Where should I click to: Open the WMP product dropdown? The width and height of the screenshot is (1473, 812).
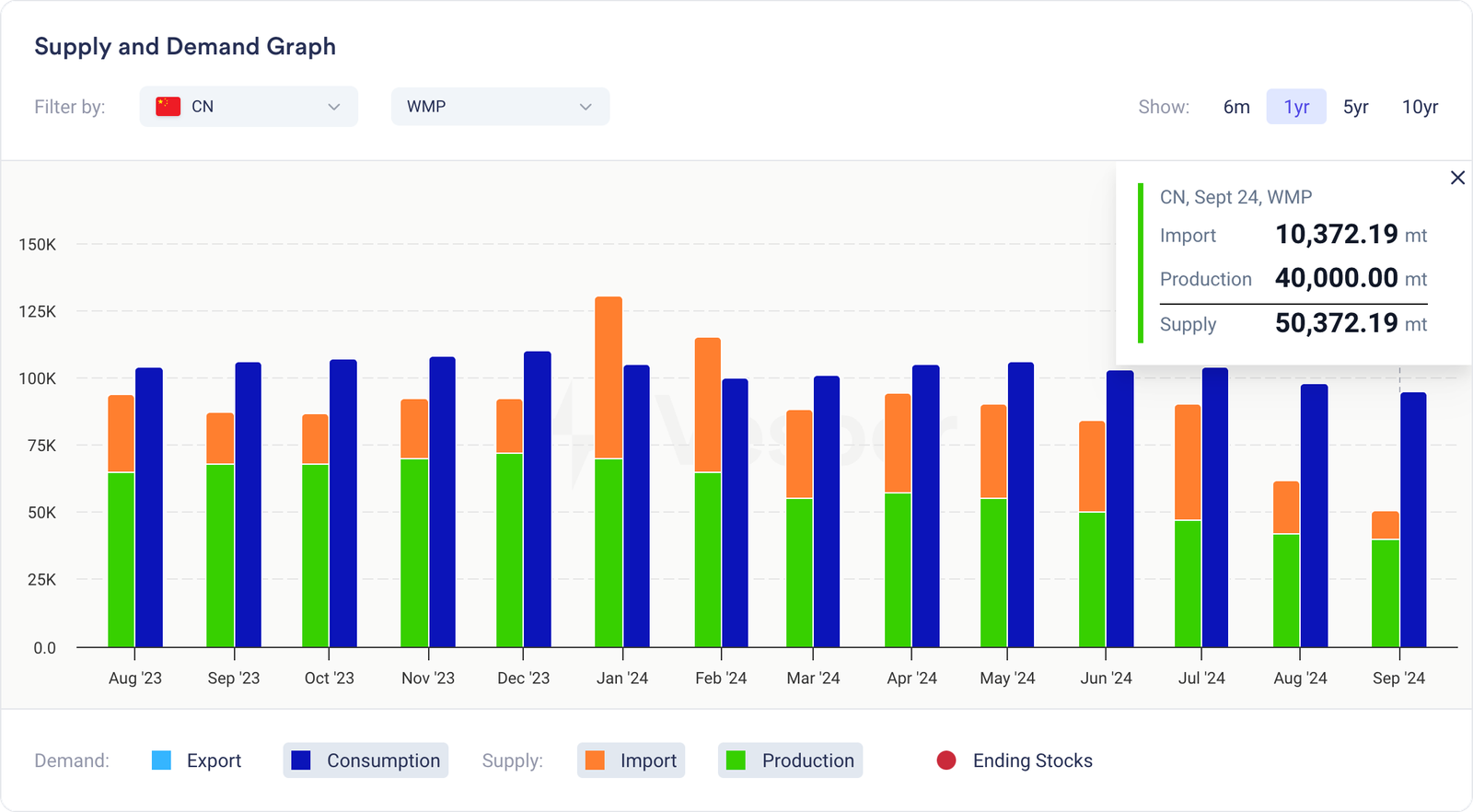point(499,107)
